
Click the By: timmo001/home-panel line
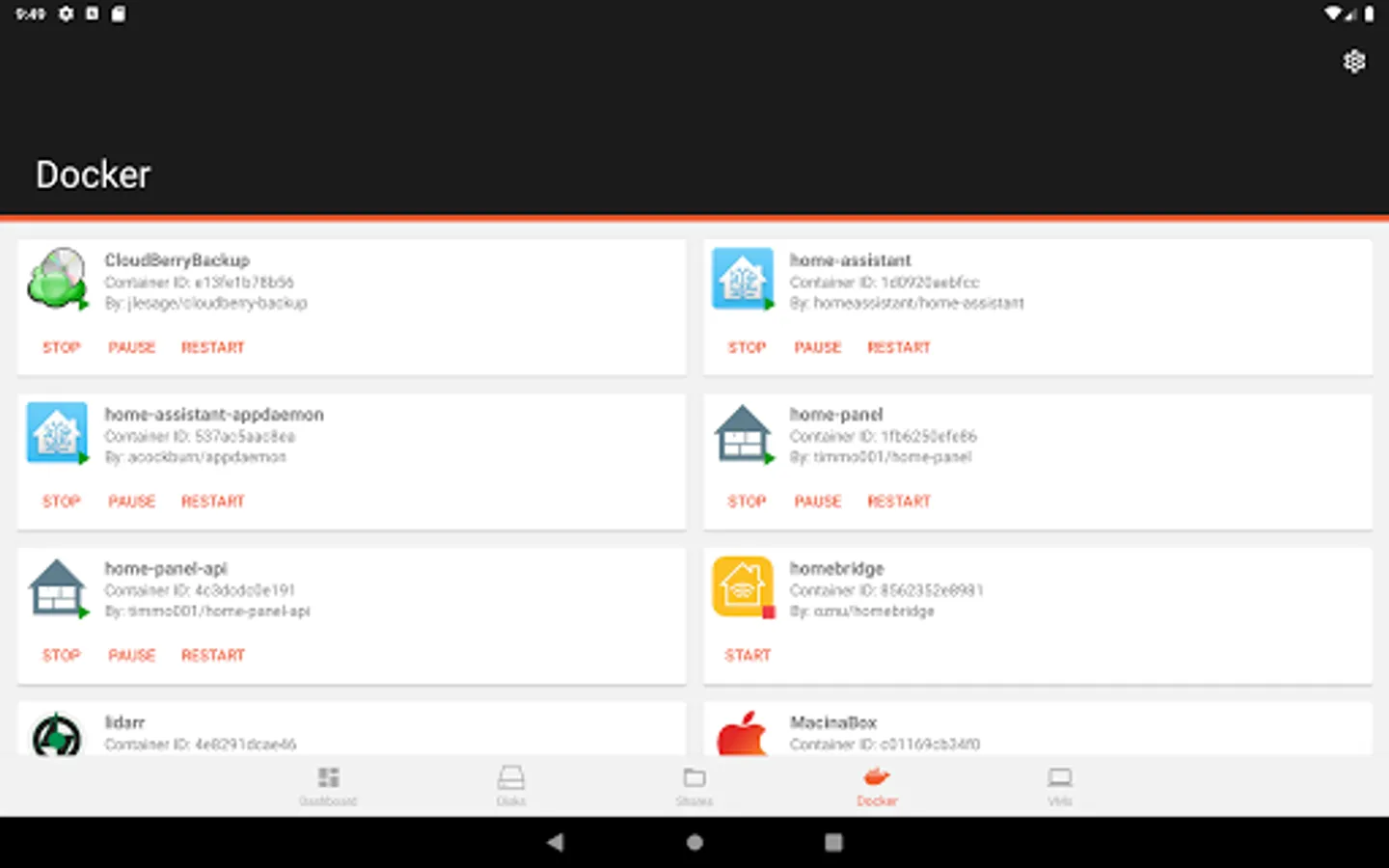[881, 457]
